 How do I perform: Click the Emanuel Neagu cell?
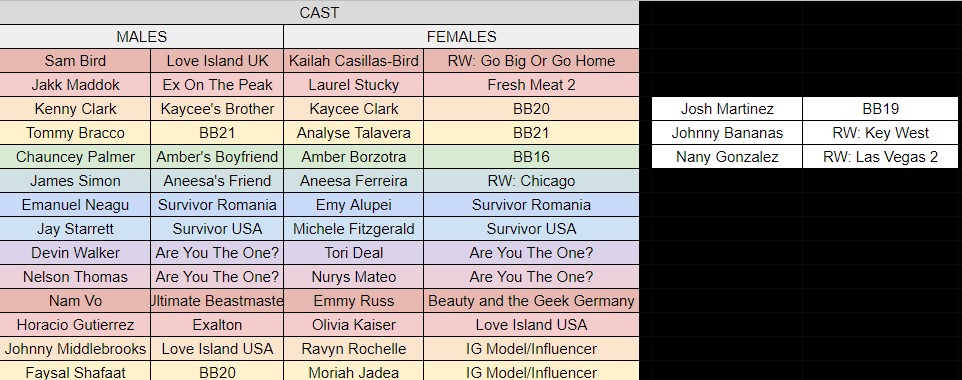tap(75, 204)
